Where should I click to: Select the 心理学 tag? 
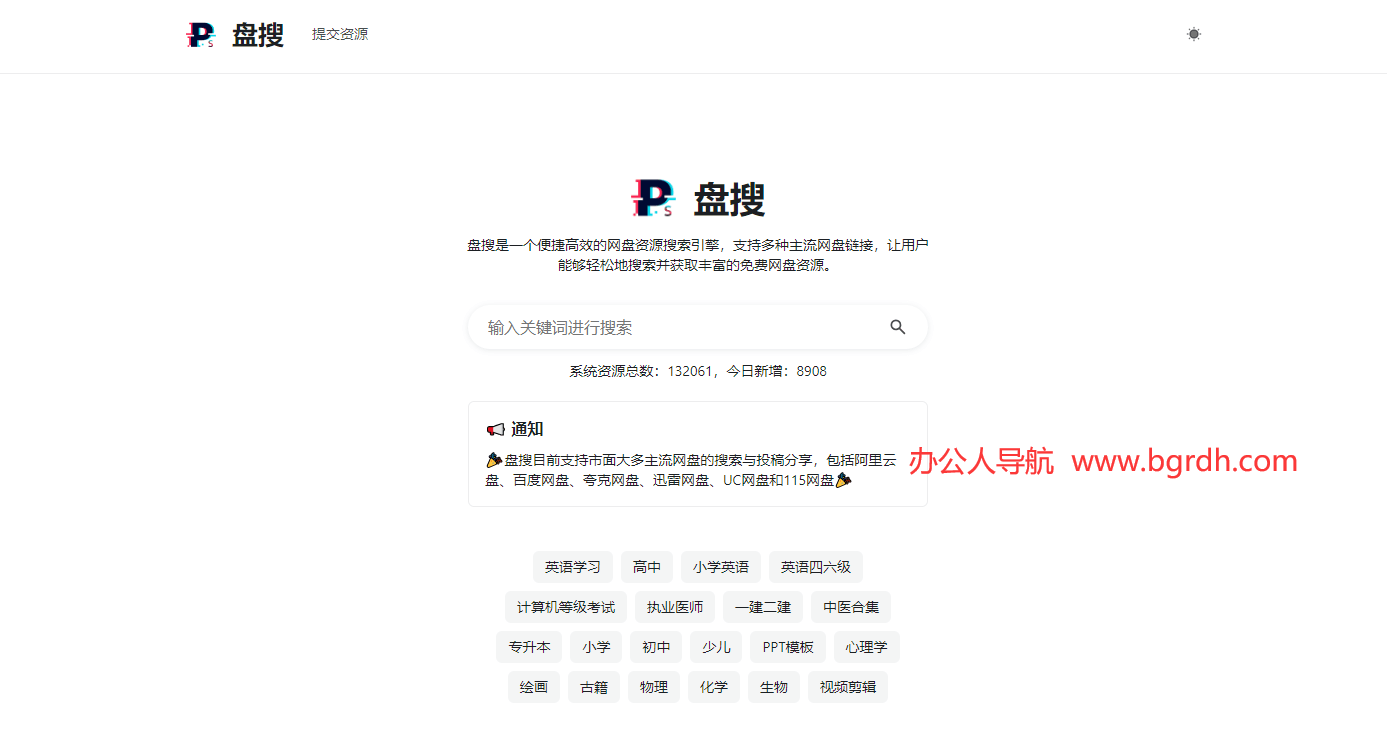pos(866,647)
